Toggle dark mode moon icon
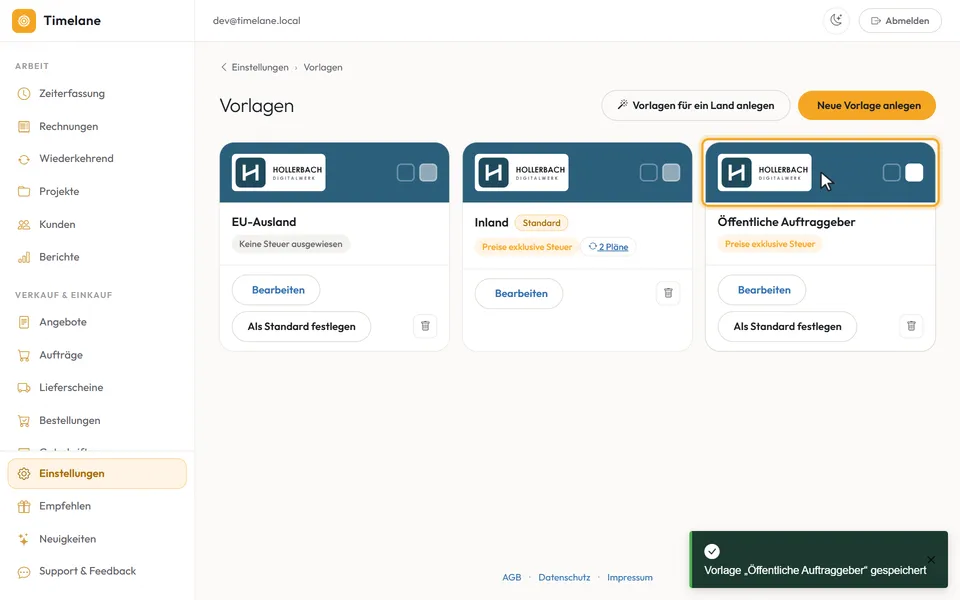The image size is (960, 600). [836, 20]
